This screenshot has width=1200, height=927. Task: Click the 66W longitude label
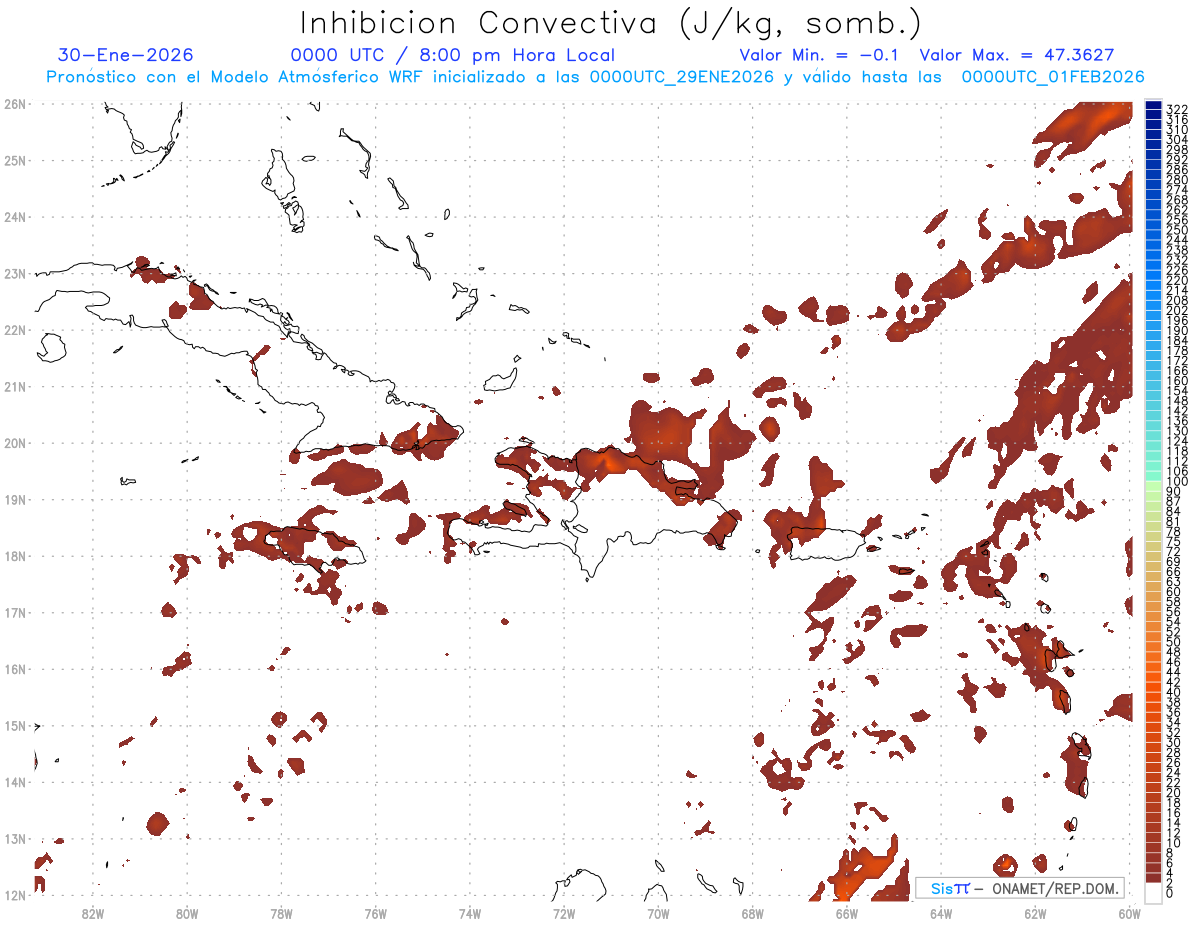pos(846,913)
